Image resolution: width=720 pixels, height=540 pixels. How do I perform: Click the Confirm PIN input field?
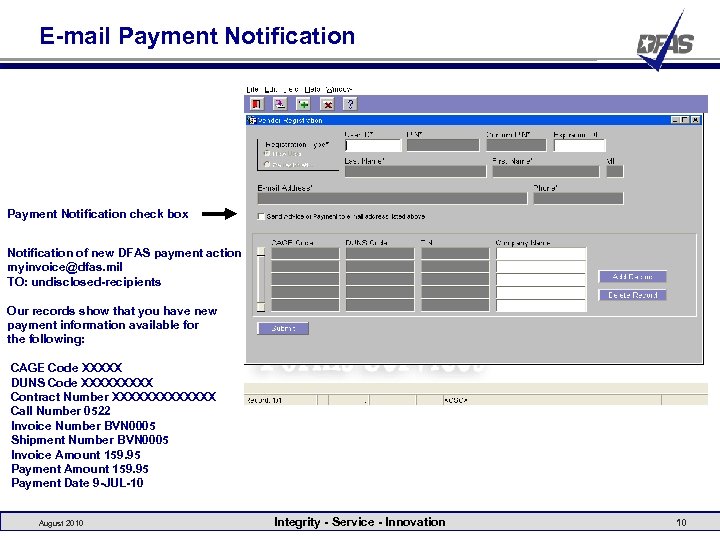516,146
